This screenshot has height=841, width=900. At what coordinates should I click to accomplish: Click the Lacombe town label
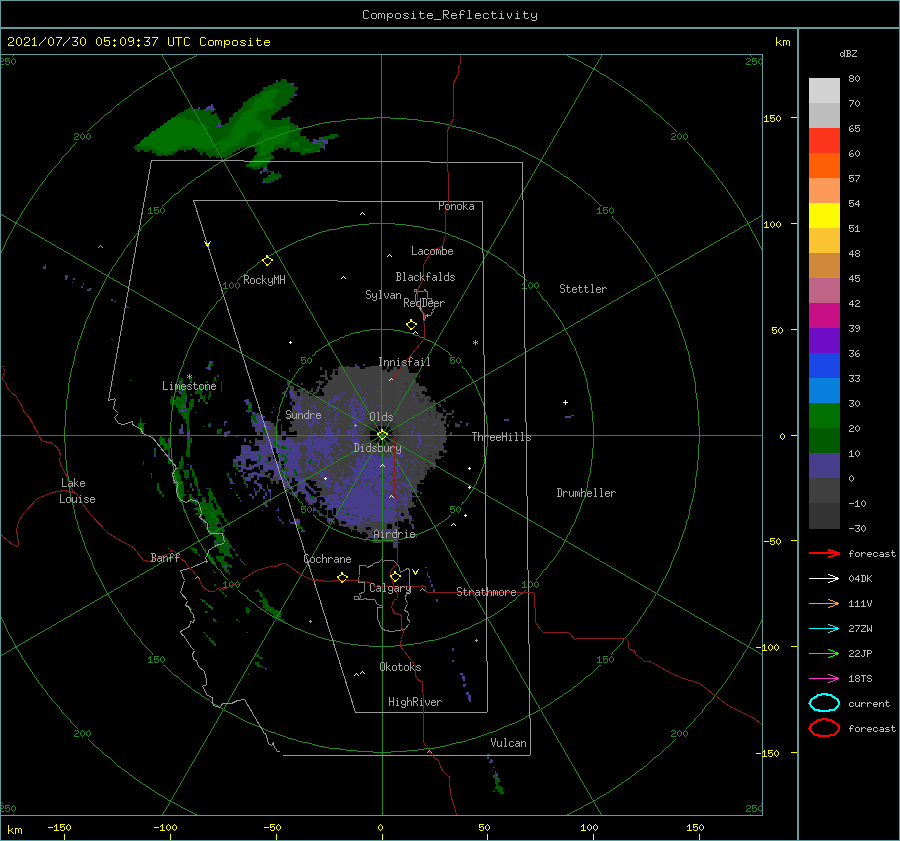coord(432,251)
